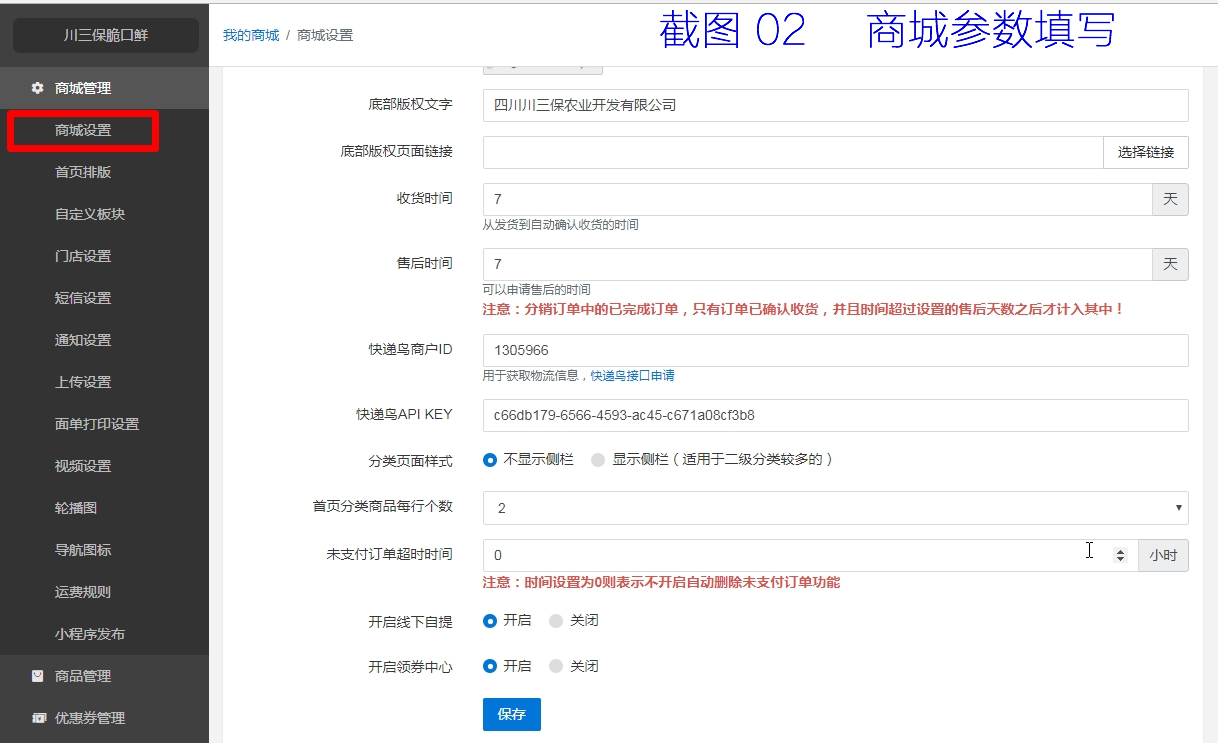This screenshot has height=743, width=1218.
Task: Expand 商品管理 section
Action: [104, 676]
